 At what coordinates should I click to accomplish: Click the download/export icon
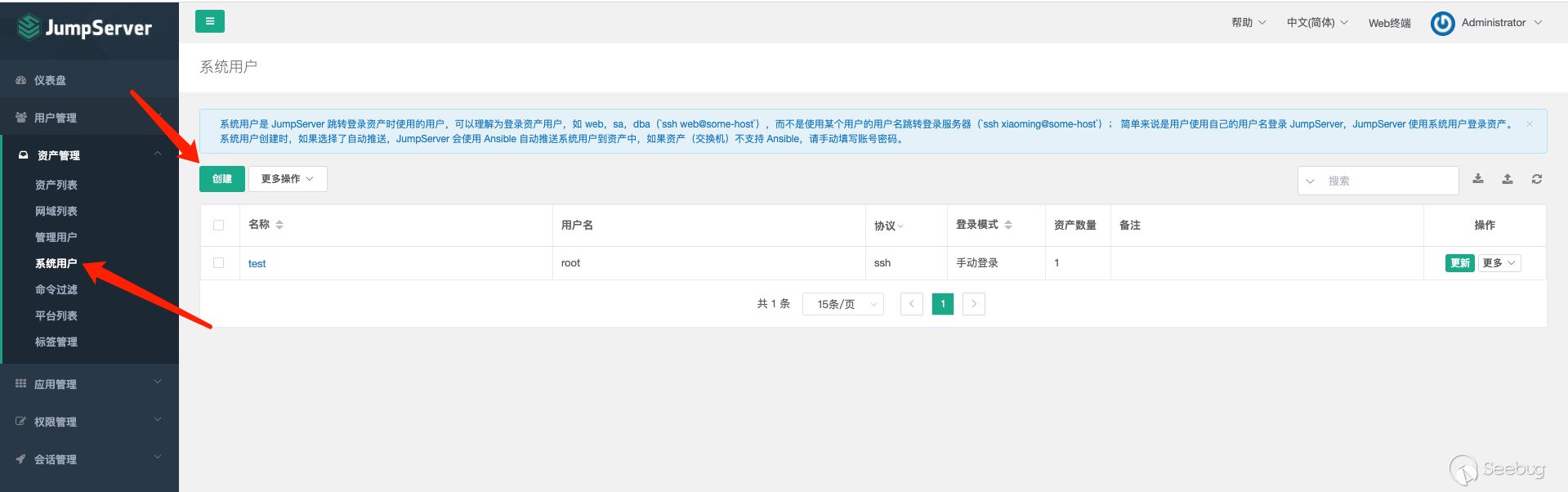pyautogui.click(x=1478, y=179)
